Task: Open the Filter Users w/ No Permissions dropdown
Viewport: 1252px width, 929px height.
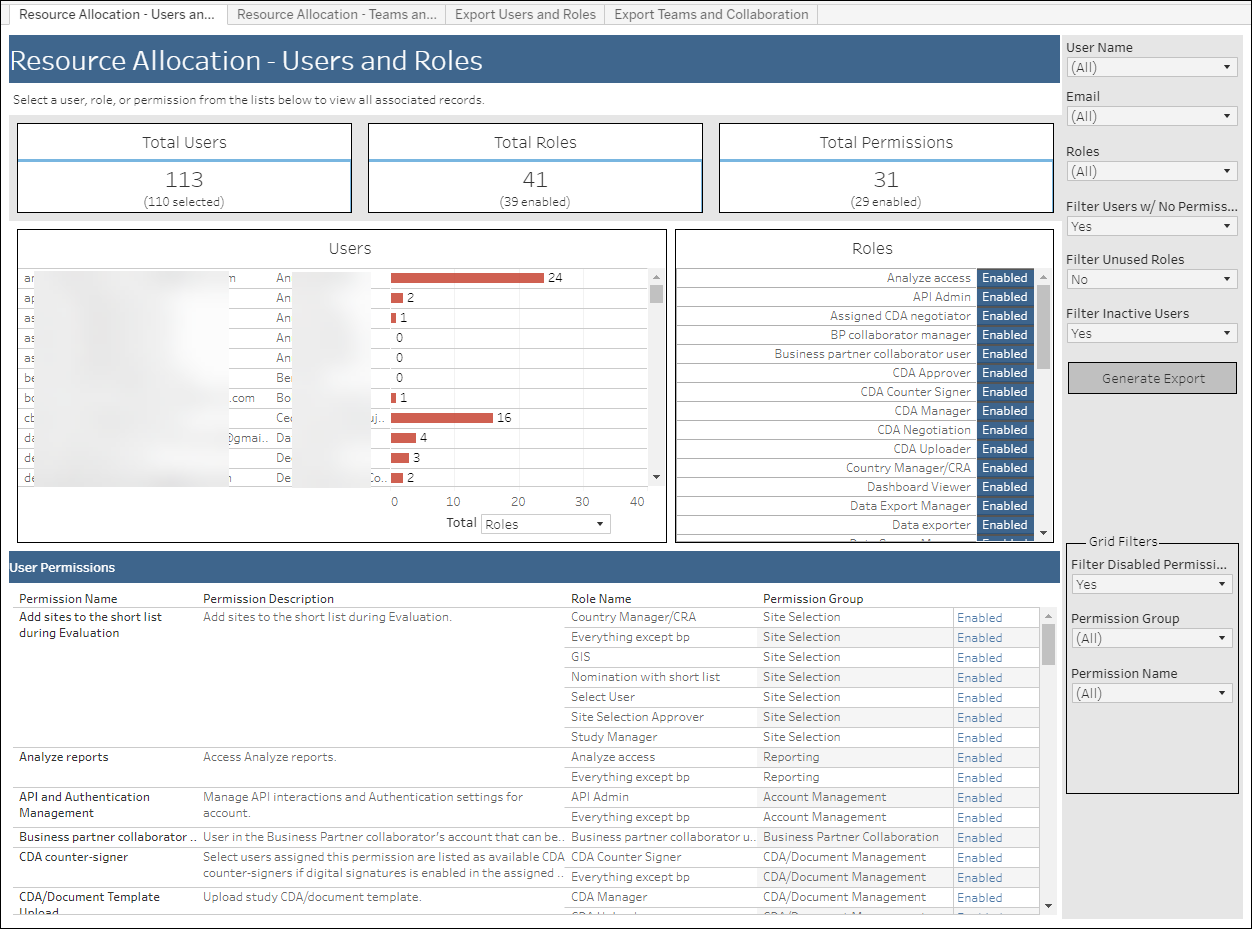Action: [1151, 225]
